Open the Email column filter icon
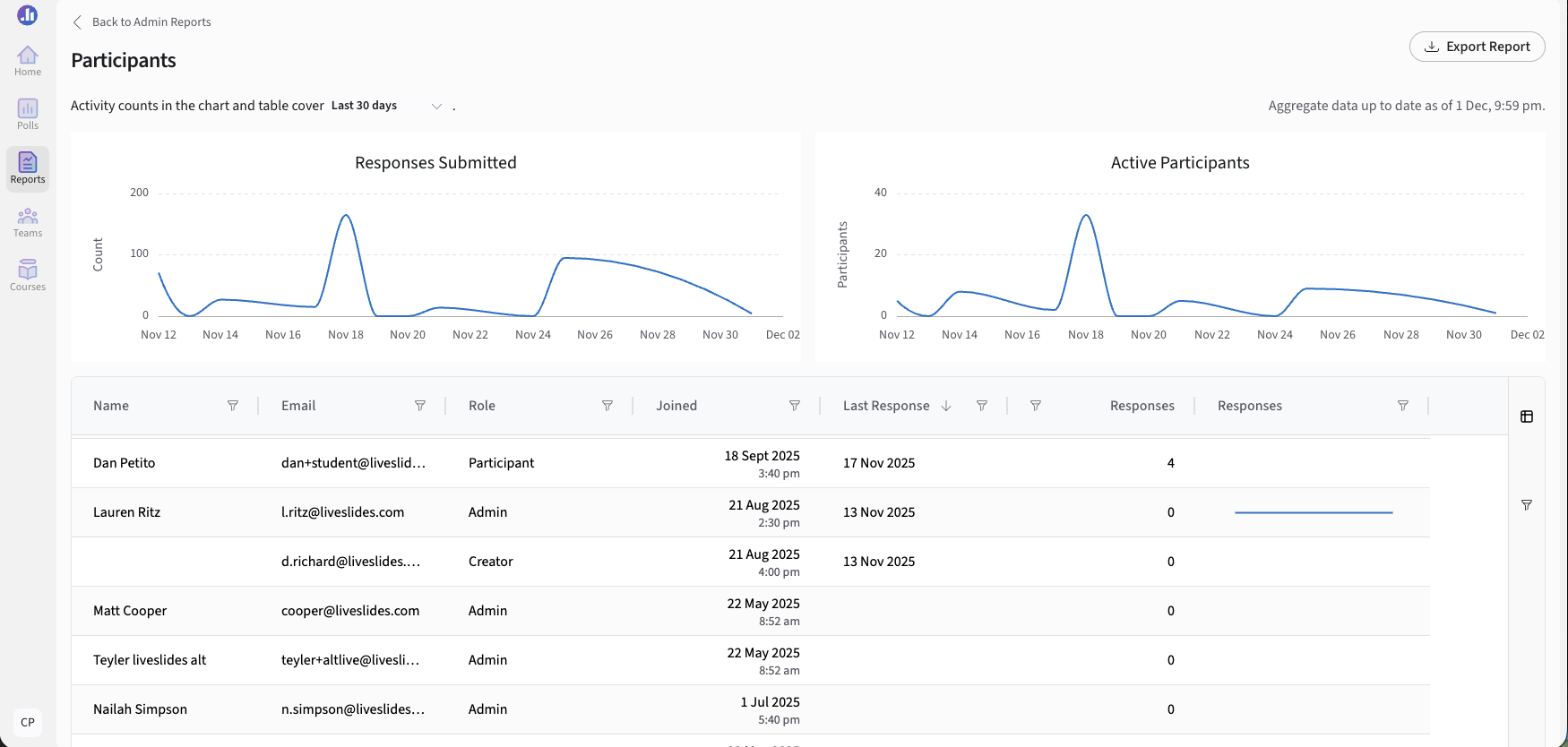This screenshot has width=1568, height=747. 420,406
